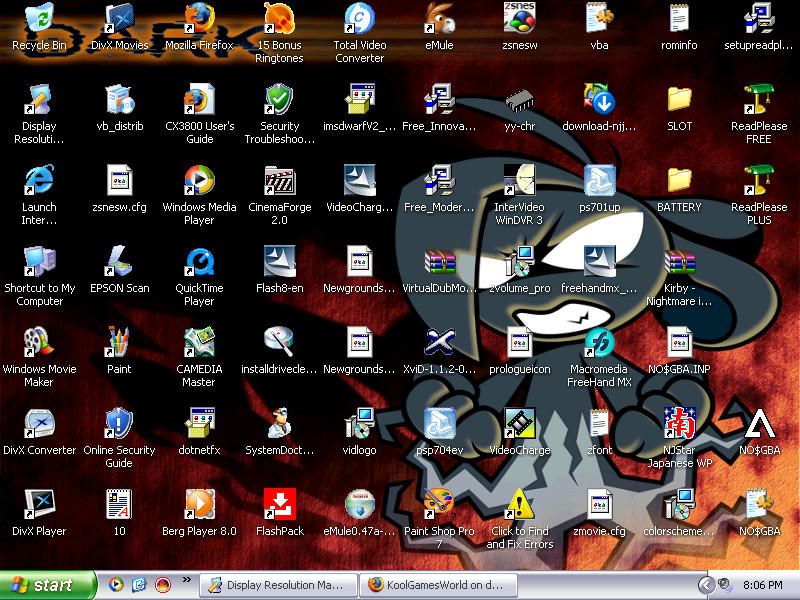Open the zsnesw emulator icon
This screenshot has height=600, width=800.
tap(519, 18)
